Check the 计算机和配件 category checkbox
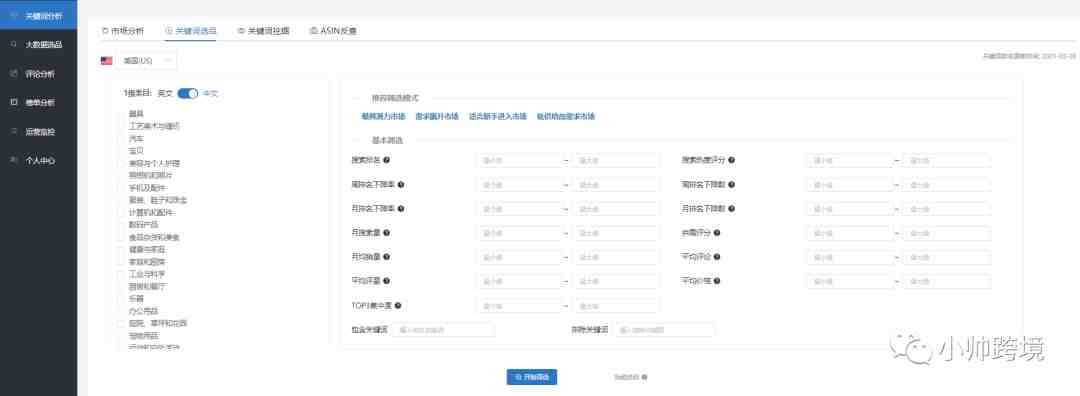The image size is (1080, 396). coord(121,212)
